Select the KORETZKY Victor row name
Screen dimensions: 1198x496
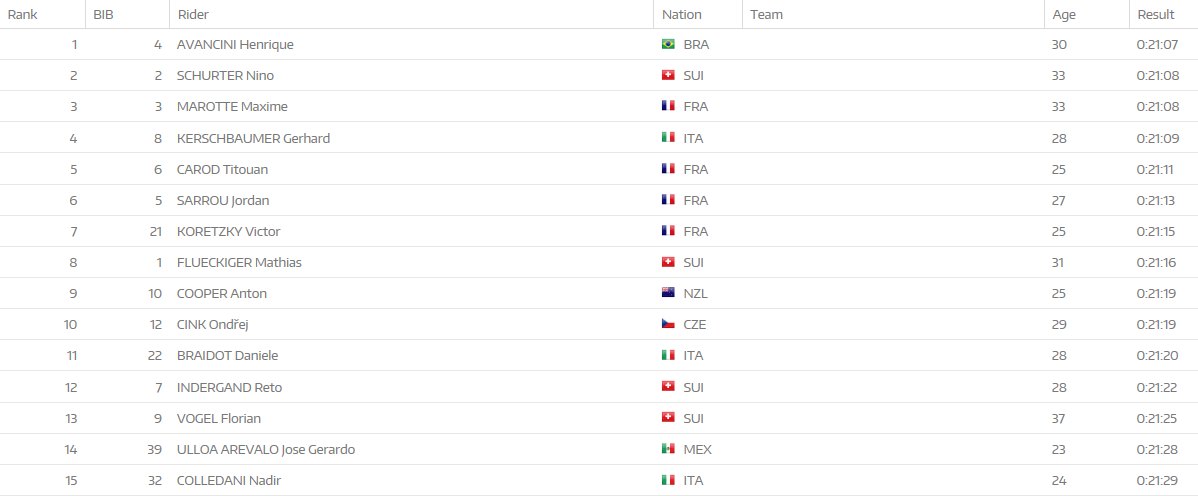click(228, 232)
